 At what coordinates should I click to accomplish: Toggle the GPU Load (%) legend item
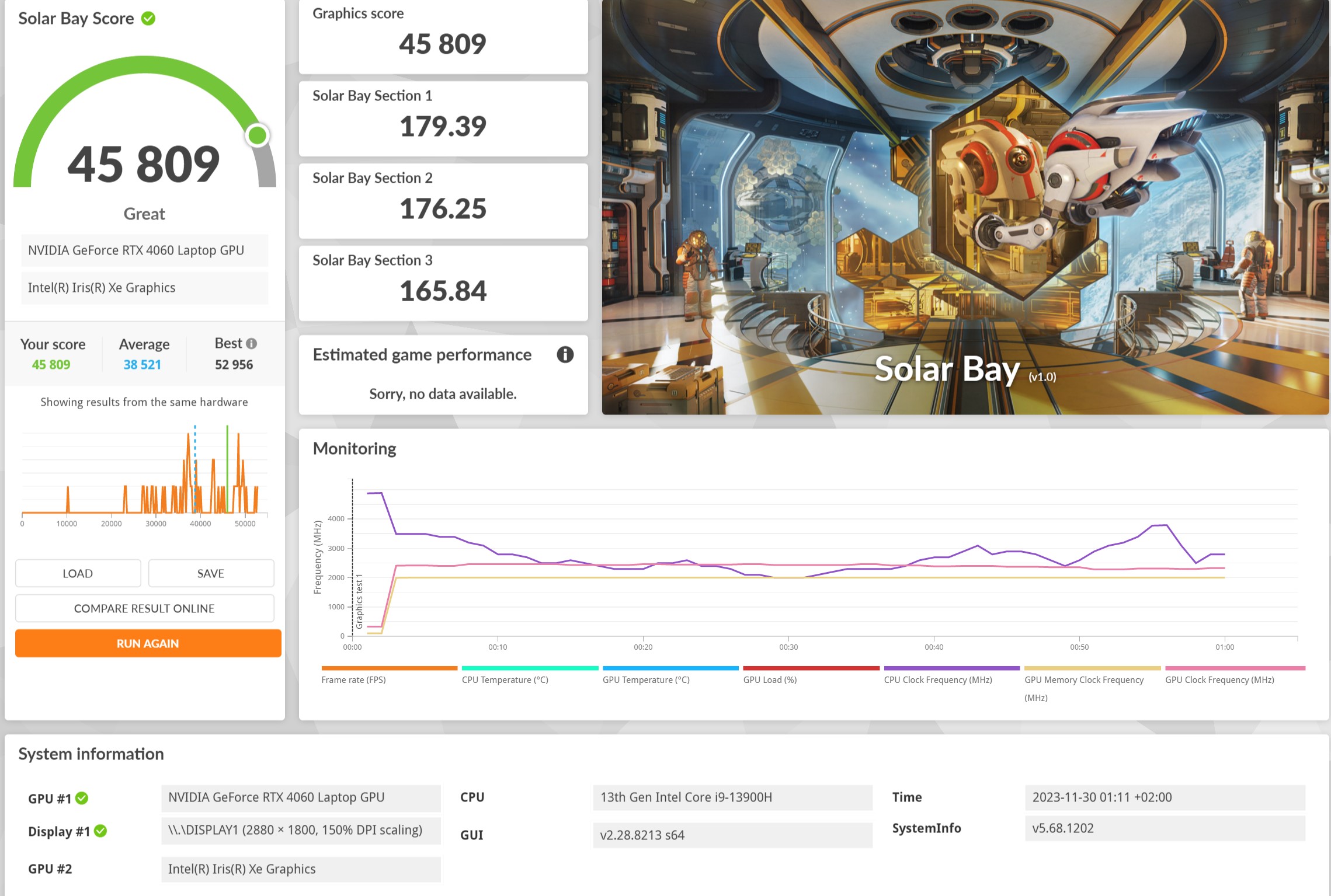click(x=770, y=679)
